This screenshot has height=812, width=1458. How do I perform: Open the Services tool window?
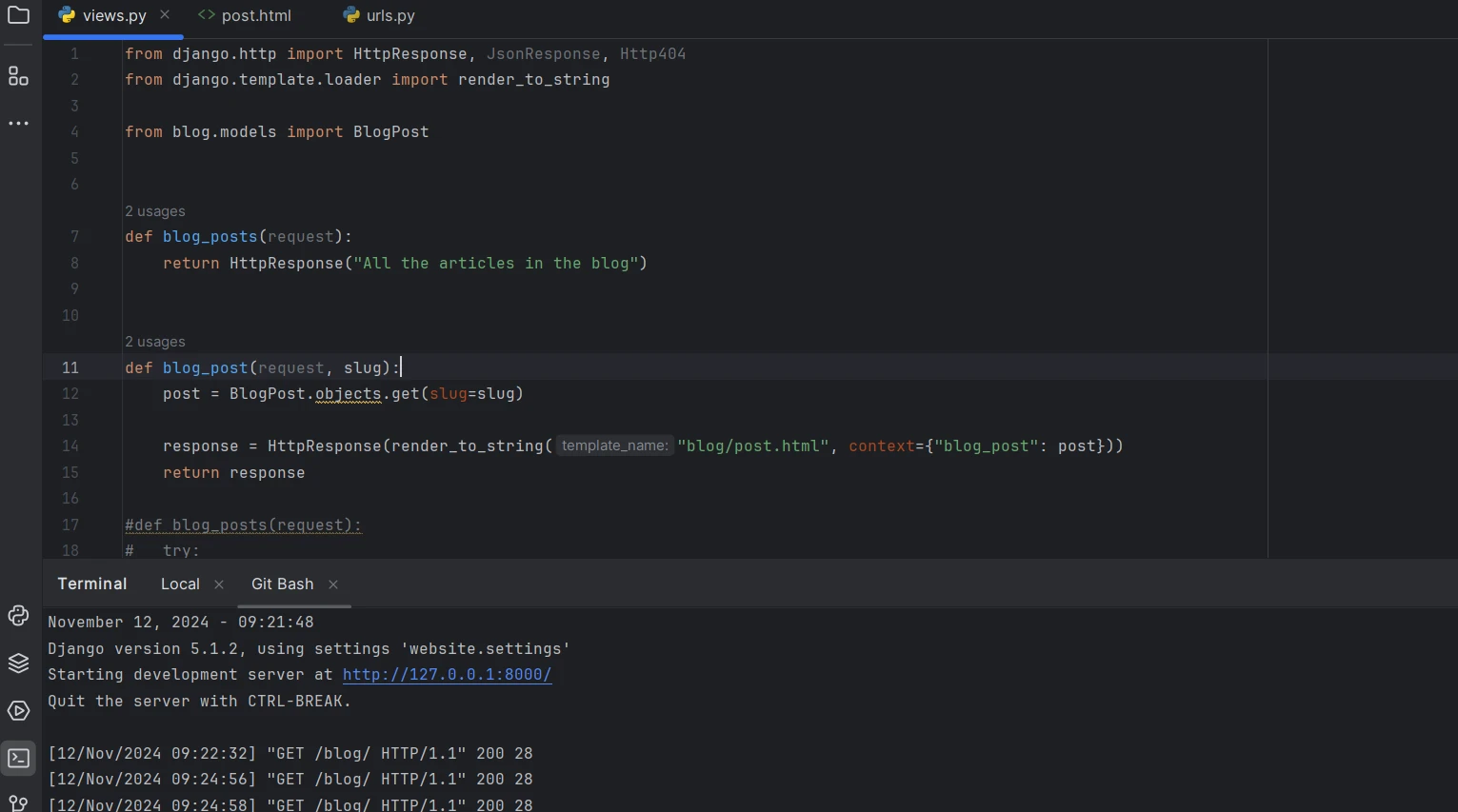(x=18, y=711)
